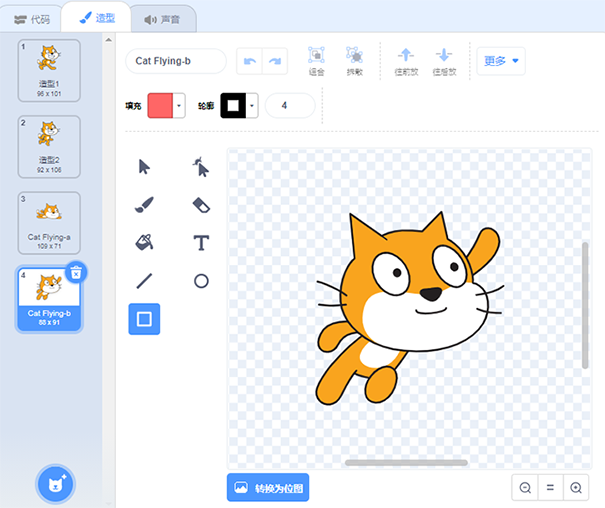Select the Cat Flying-a costume thumbnail
The height and width of the screenshot is (508, 605).
(49, 220)
